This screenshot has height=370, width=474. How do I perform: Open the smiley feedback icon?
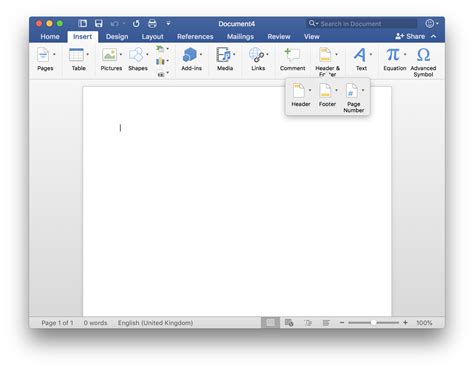(x=430, y=23)
